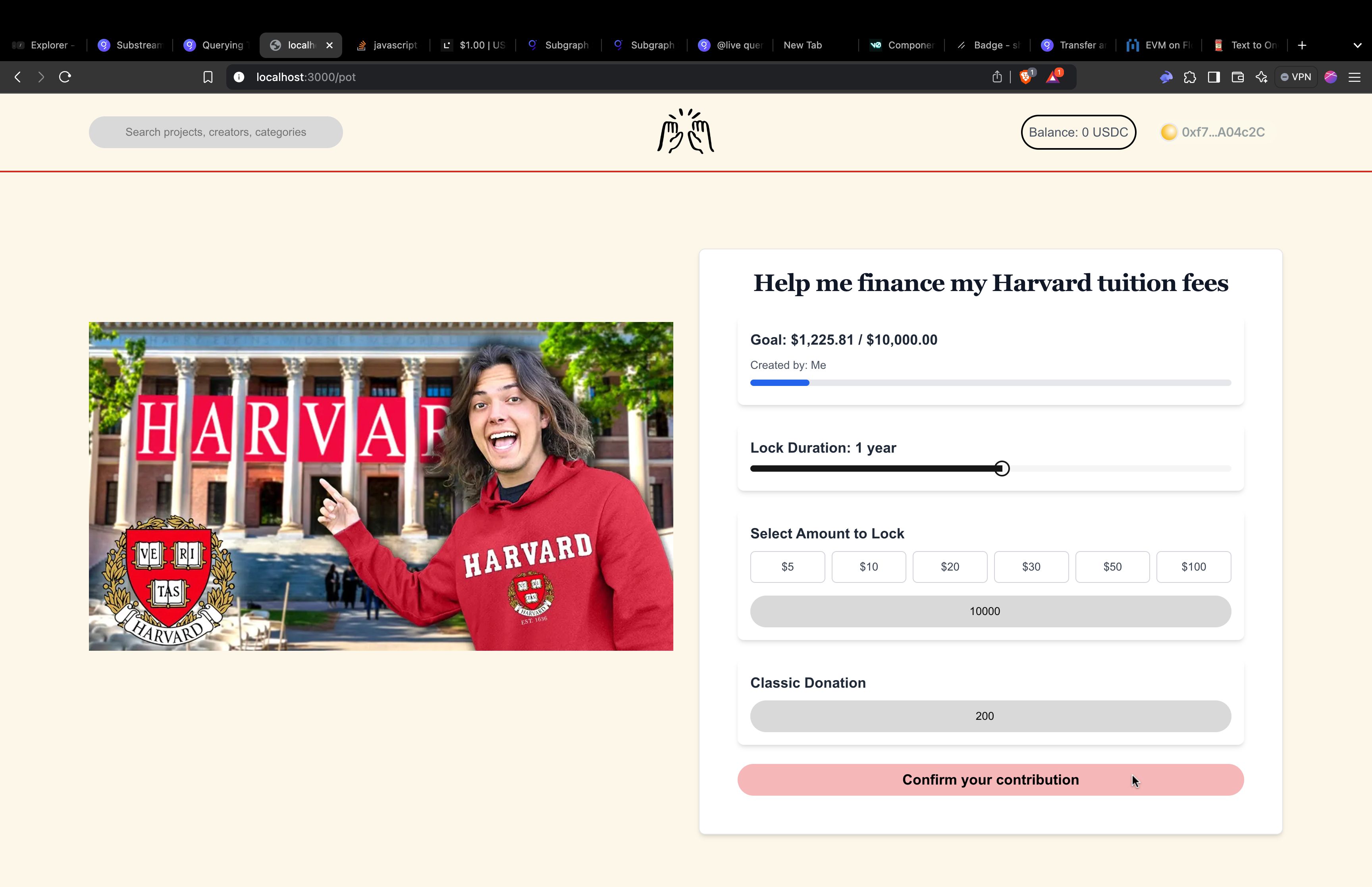Click the Search projects, creators, categories field
Image resolution: width=1372 pixels, height=887 pixels.
pos(216,132)
